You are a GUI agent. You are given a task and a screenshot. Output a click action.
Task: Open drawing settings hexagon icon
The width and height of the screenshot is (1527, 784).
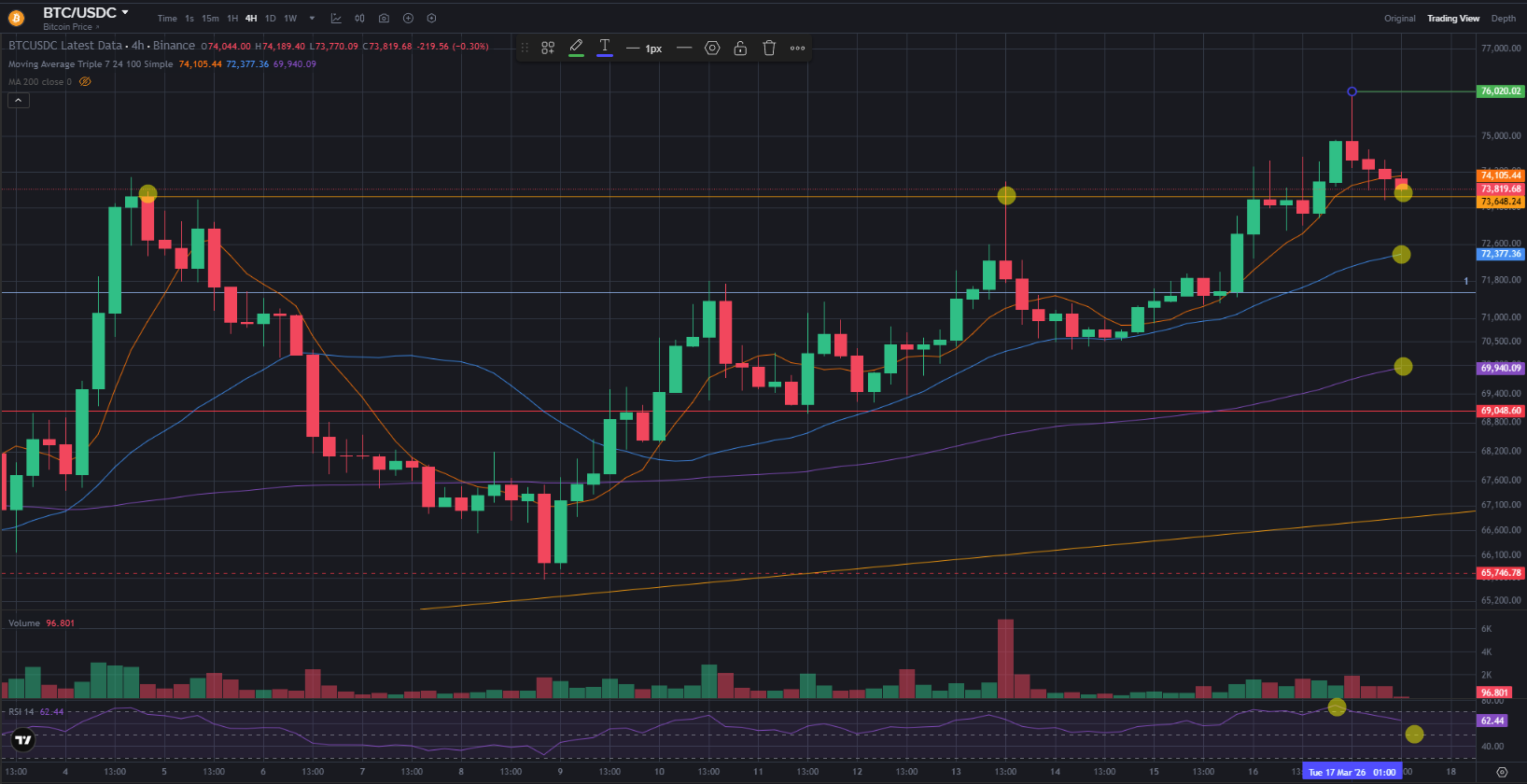712,48
